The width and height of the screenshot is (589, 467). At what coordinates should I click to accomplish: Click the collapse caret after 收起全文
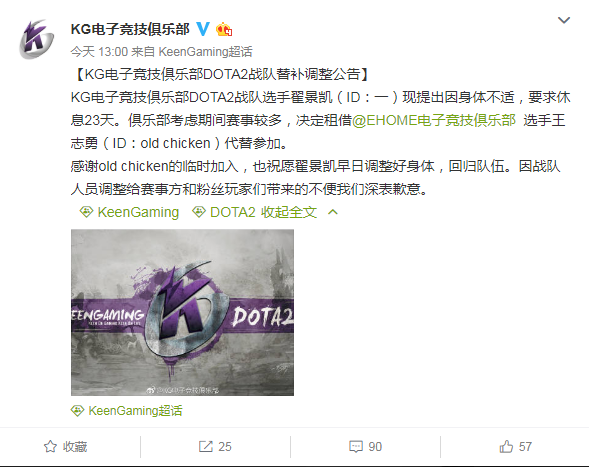[x=333, y=212]
